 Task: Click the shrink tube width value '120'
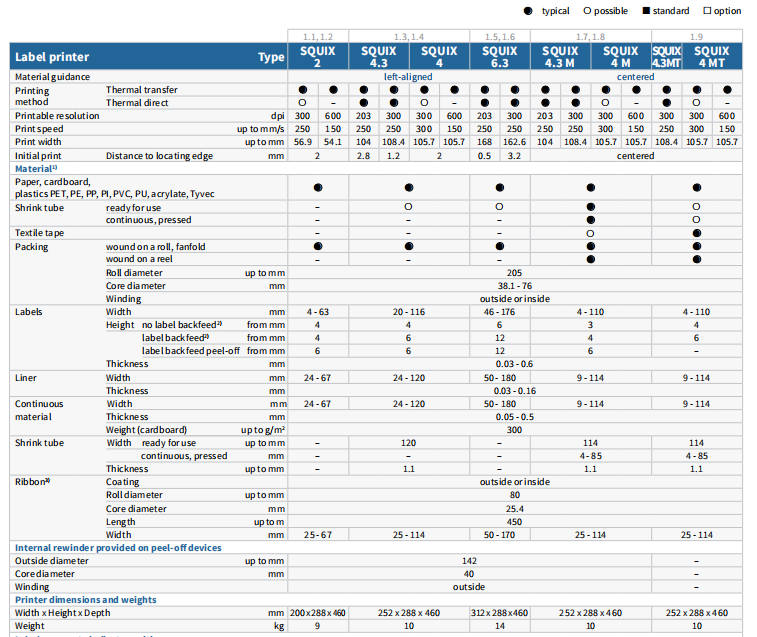click(x=408, y=443)
